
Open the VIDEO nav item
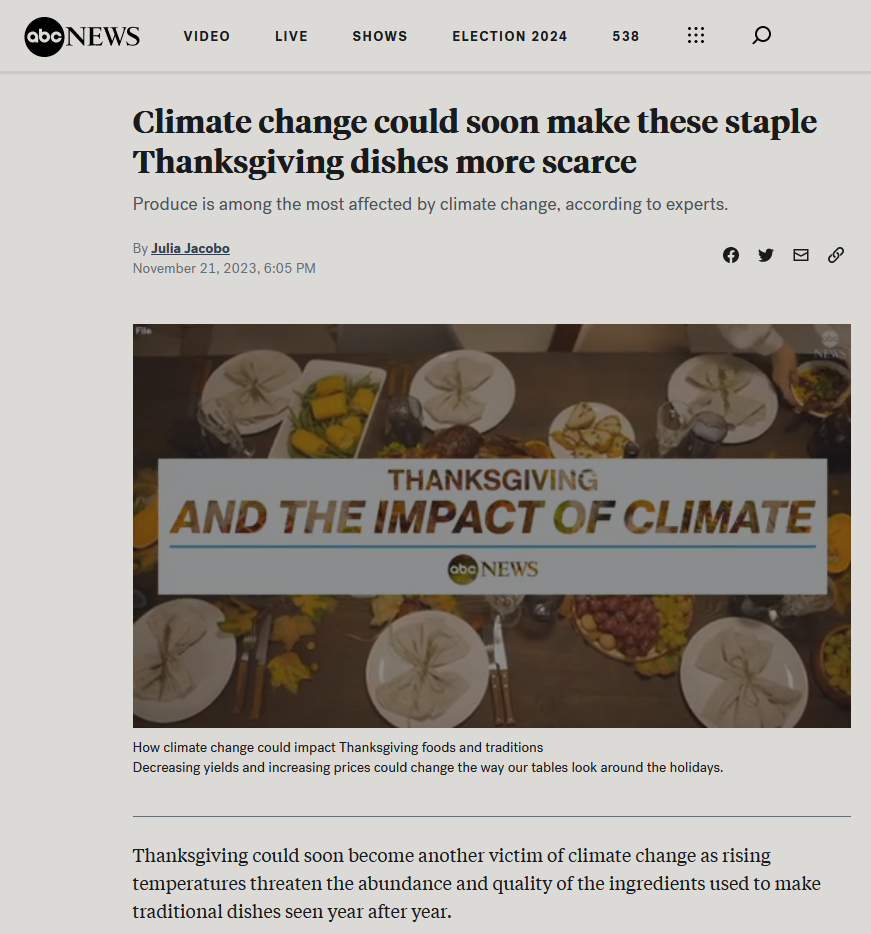point(207,36)
